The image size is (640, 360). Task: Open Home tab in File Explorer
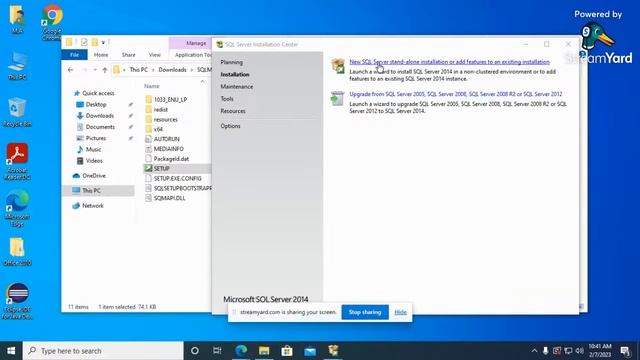pyautogui.click(x=101, y=55)
